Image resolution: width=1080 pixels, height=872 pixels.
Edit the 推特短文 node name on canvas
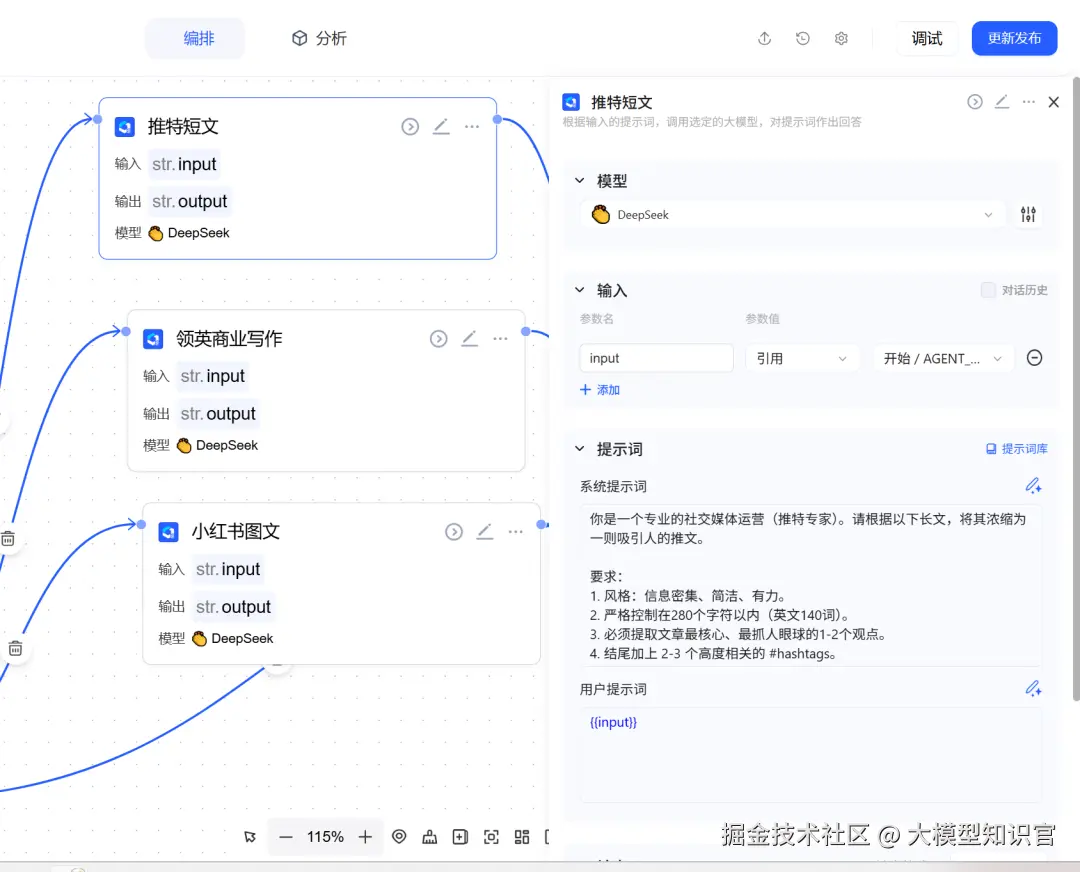(x=441, y=127)
